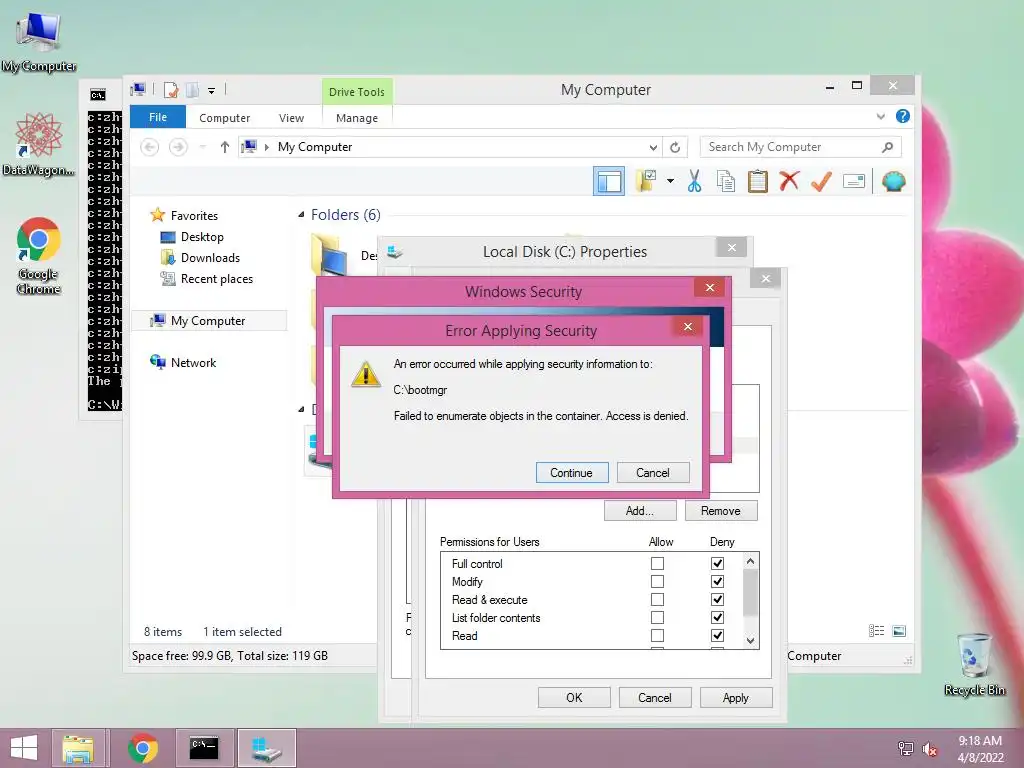Uncheck Deny for List folder contents
Image resolution: width=1024 pixels, height=768 pixels.
[717, 617]
